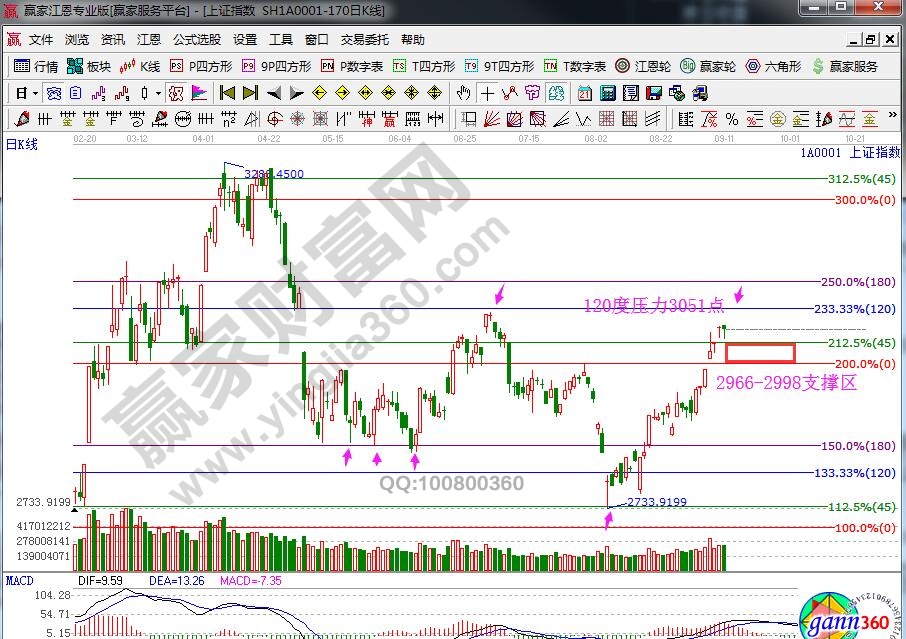The height and width of the screenshot is (639, 906).
Task: Click the 行情 market quotes button
Action: point(36,66)
